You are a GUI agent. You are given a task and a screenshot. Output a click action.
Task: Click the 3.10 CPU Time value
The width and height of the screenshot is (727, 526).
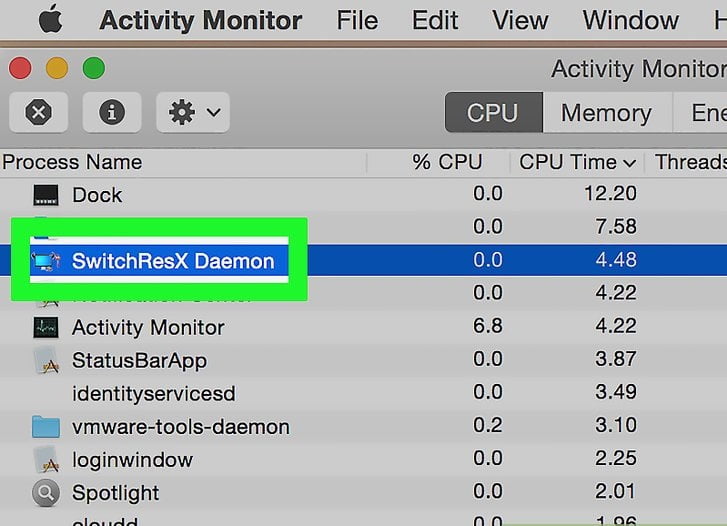tap(616, 425)
